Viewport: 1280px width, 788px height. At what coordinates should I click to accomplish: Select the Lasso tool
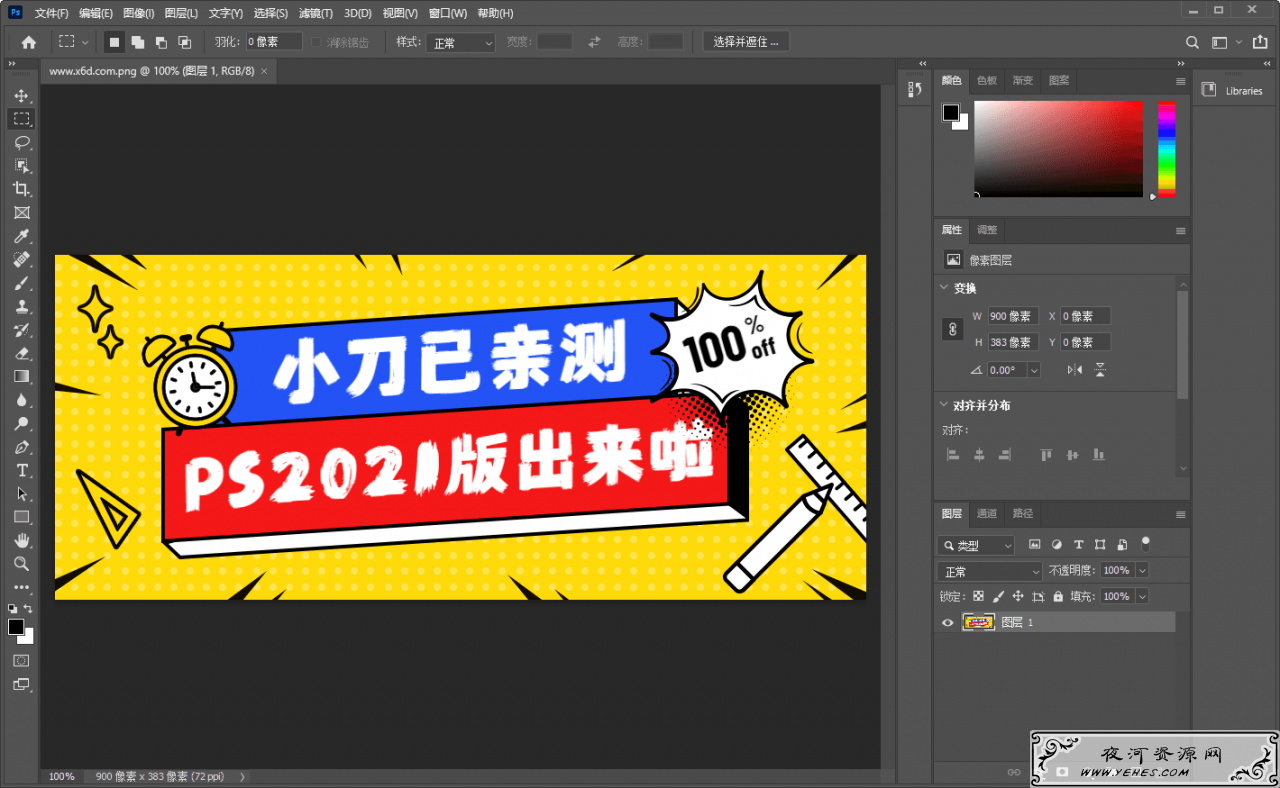click(x=21, y=142)
